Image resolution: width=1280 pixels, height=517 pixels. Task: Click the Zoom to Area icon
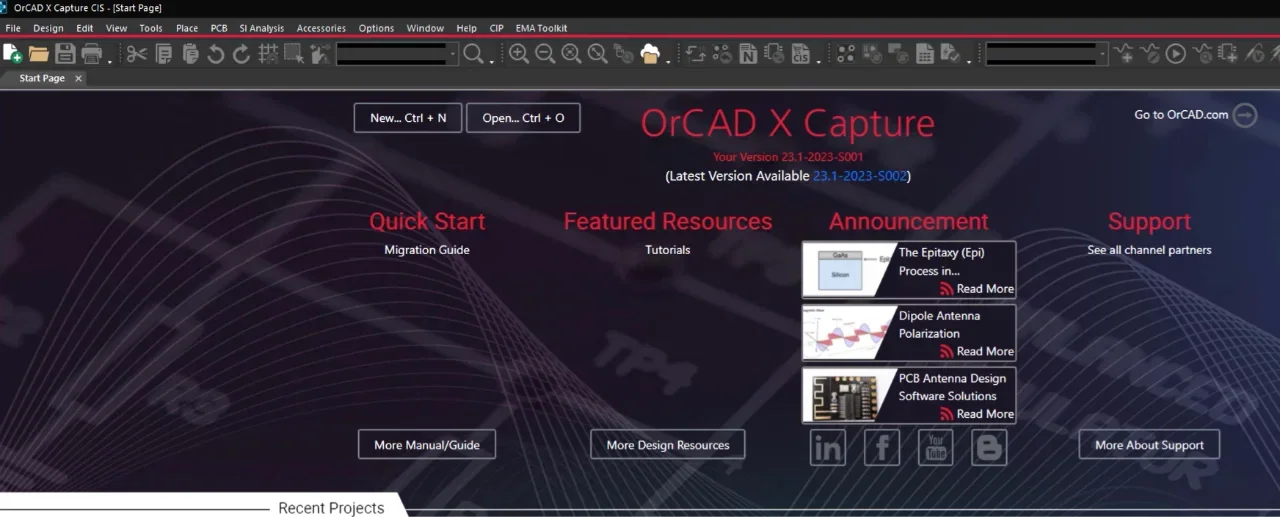(x=571, y=54)
